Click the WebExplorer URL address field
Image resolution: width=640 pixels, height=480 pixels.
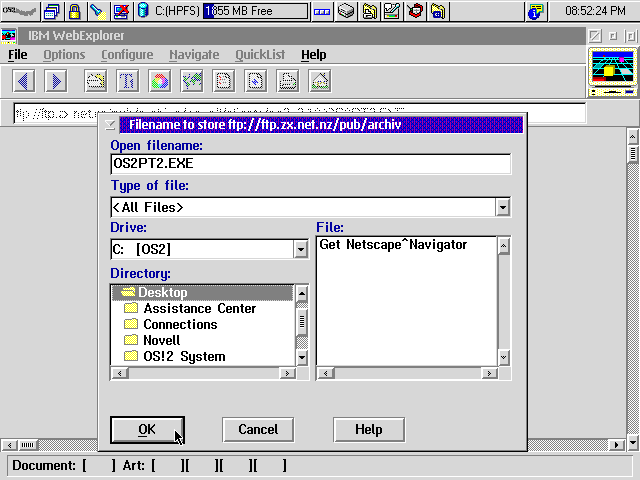[x=300, y=113]
